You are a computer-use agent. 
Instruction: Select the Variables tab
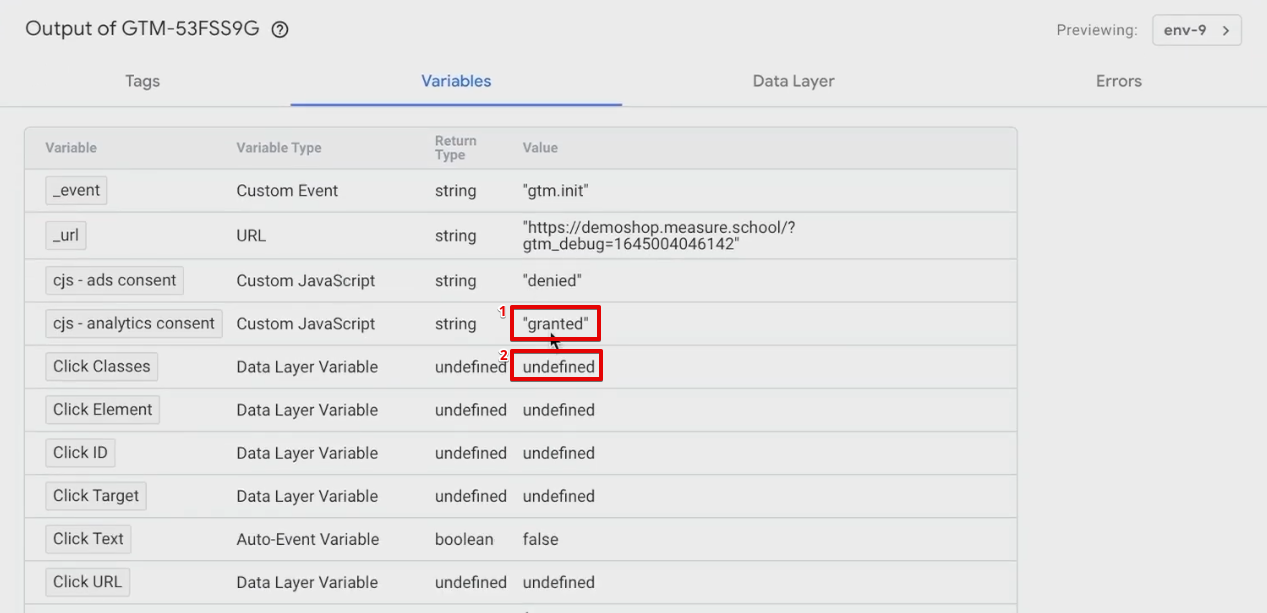(456, 81)
